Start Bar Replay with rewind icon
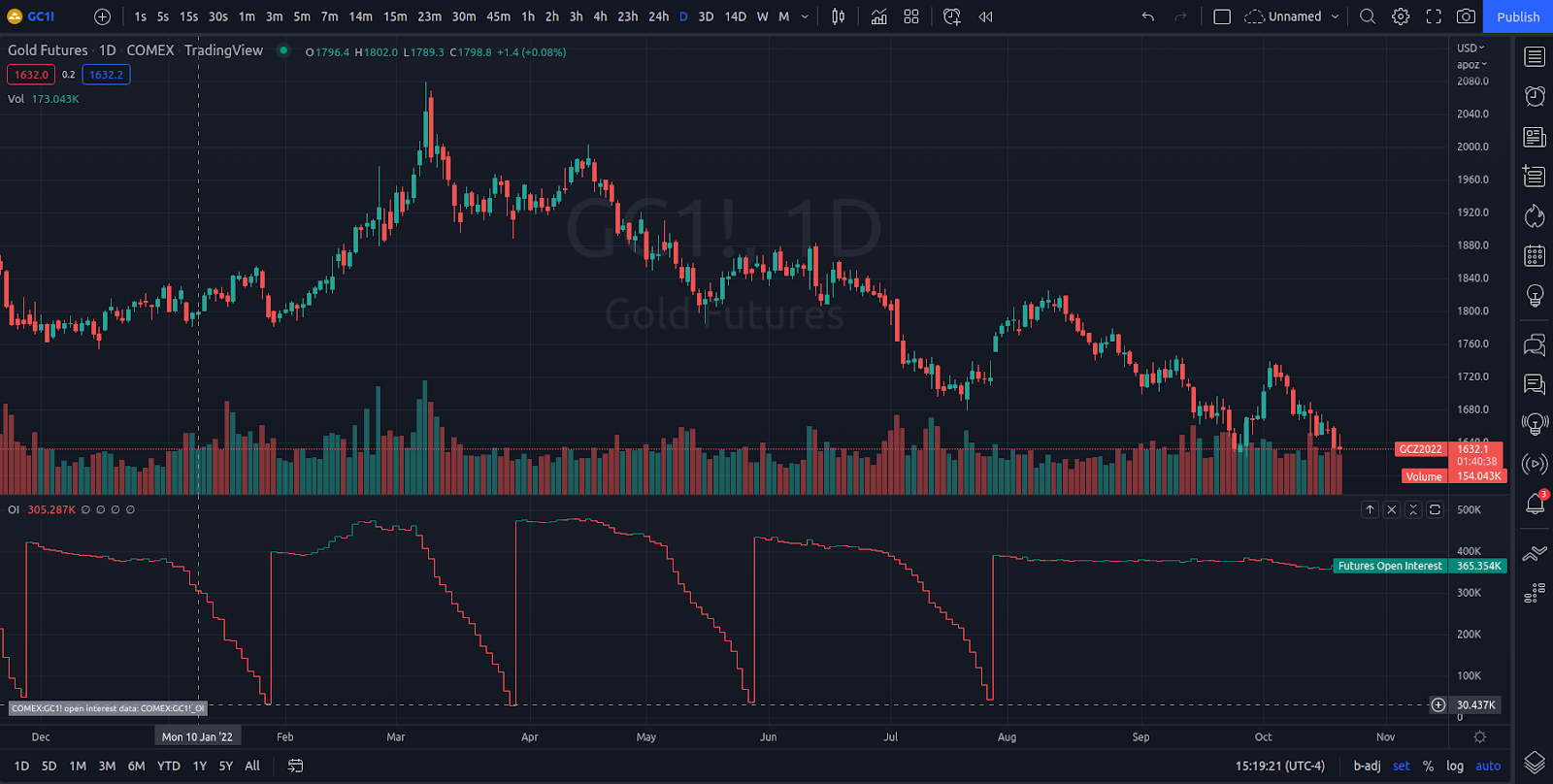Image resolution: width=1553 pixels, height=784 pixels. point(985,16)
